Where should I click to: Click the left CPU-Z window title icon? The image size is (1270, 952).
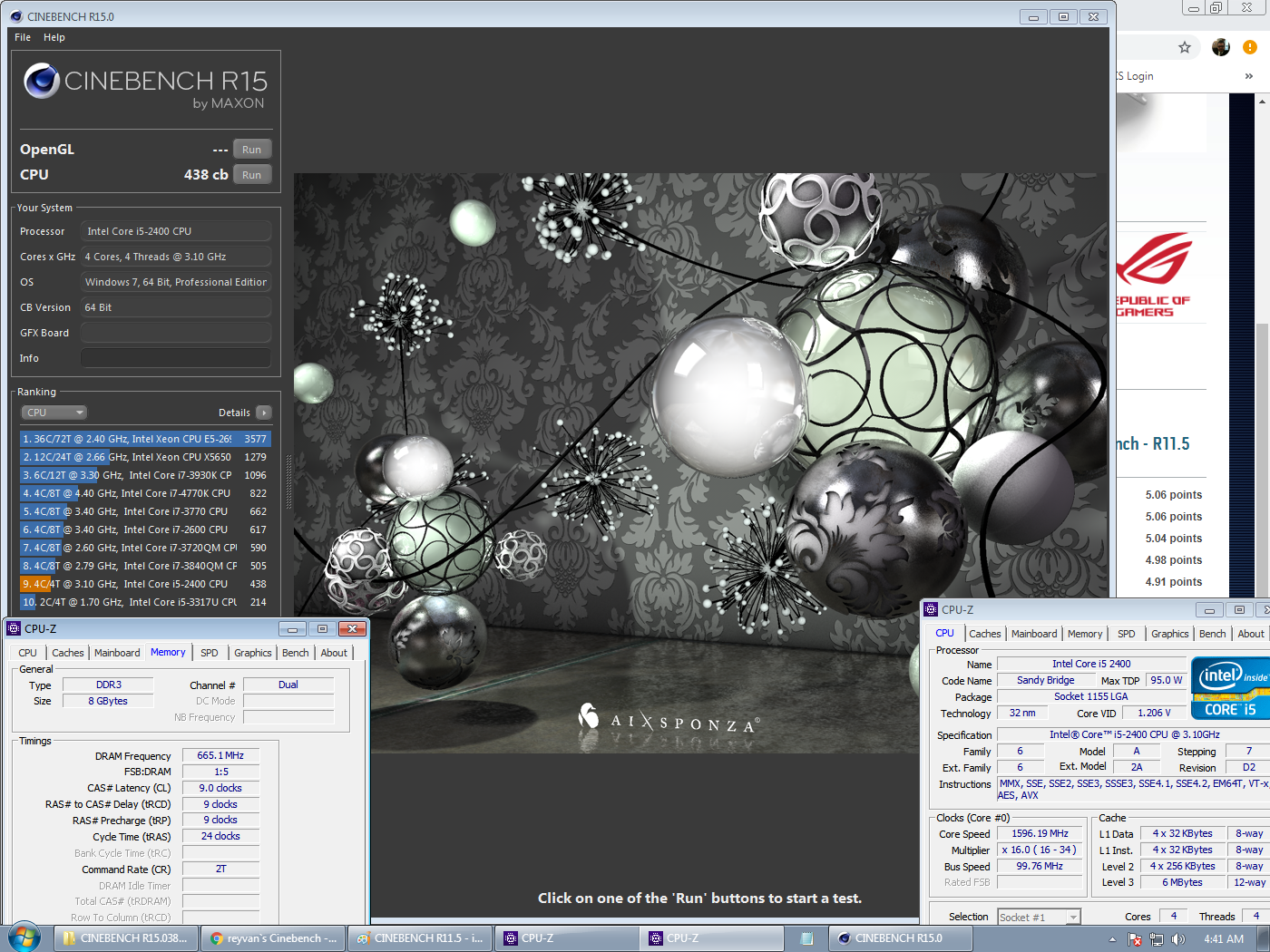[x=14, y=628]
